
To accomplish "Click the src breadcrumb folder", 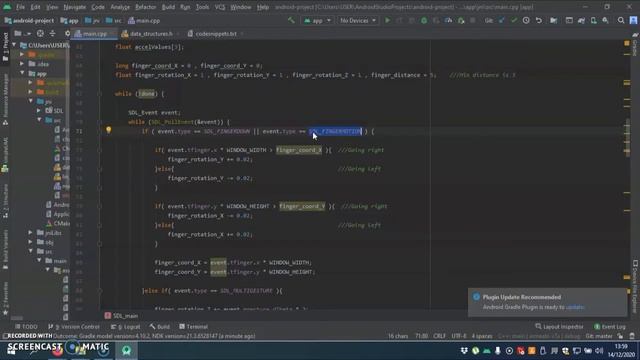I will pos(114,20).
